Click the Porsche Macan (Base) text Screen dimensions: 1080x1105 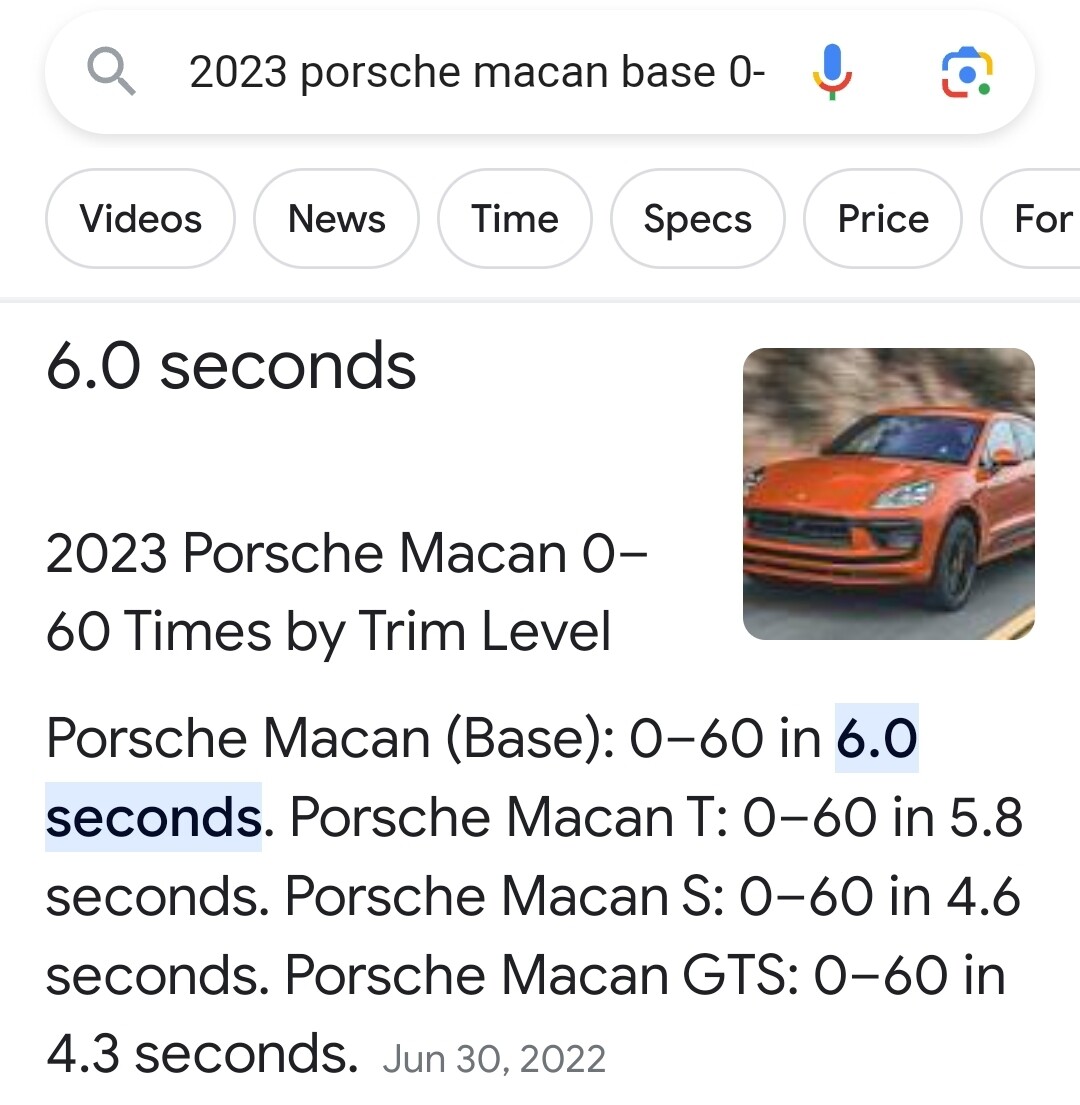tap(330, 739)
